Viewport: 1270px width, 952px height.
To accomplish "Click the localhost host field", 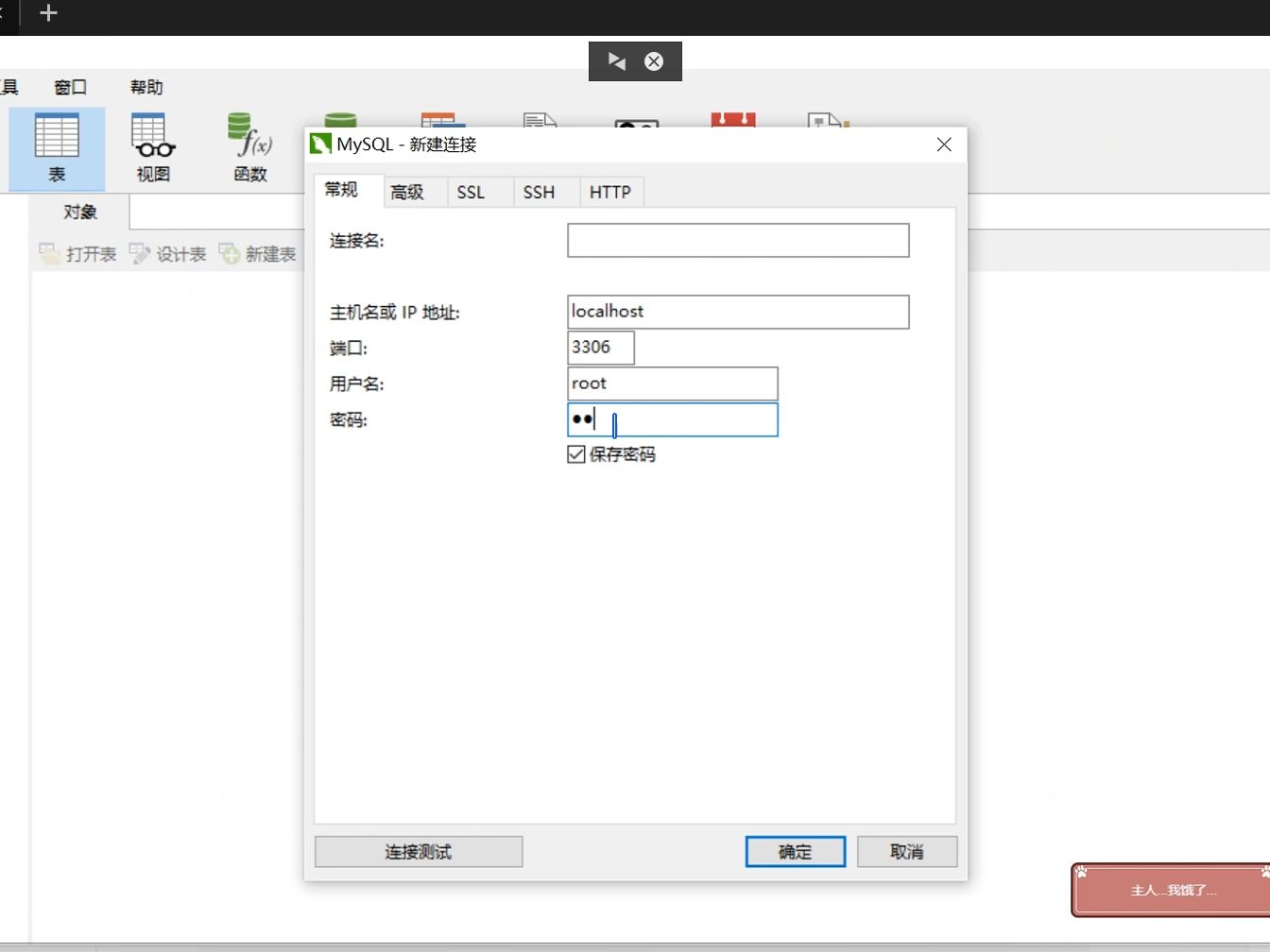I will (x=738, y=312).
